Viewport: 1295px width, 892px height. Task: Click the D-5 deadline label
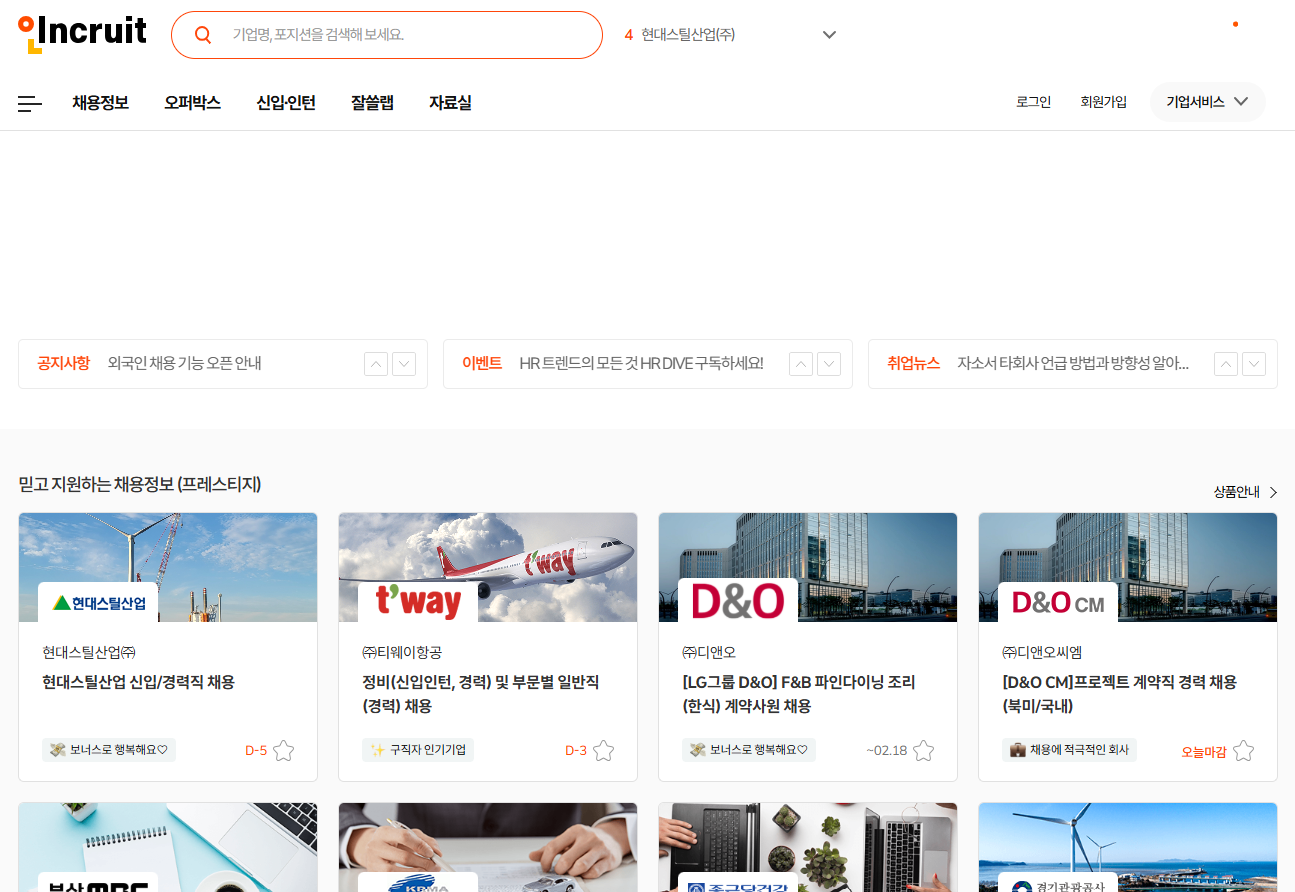pyautogui.click(x=256, y=750)
